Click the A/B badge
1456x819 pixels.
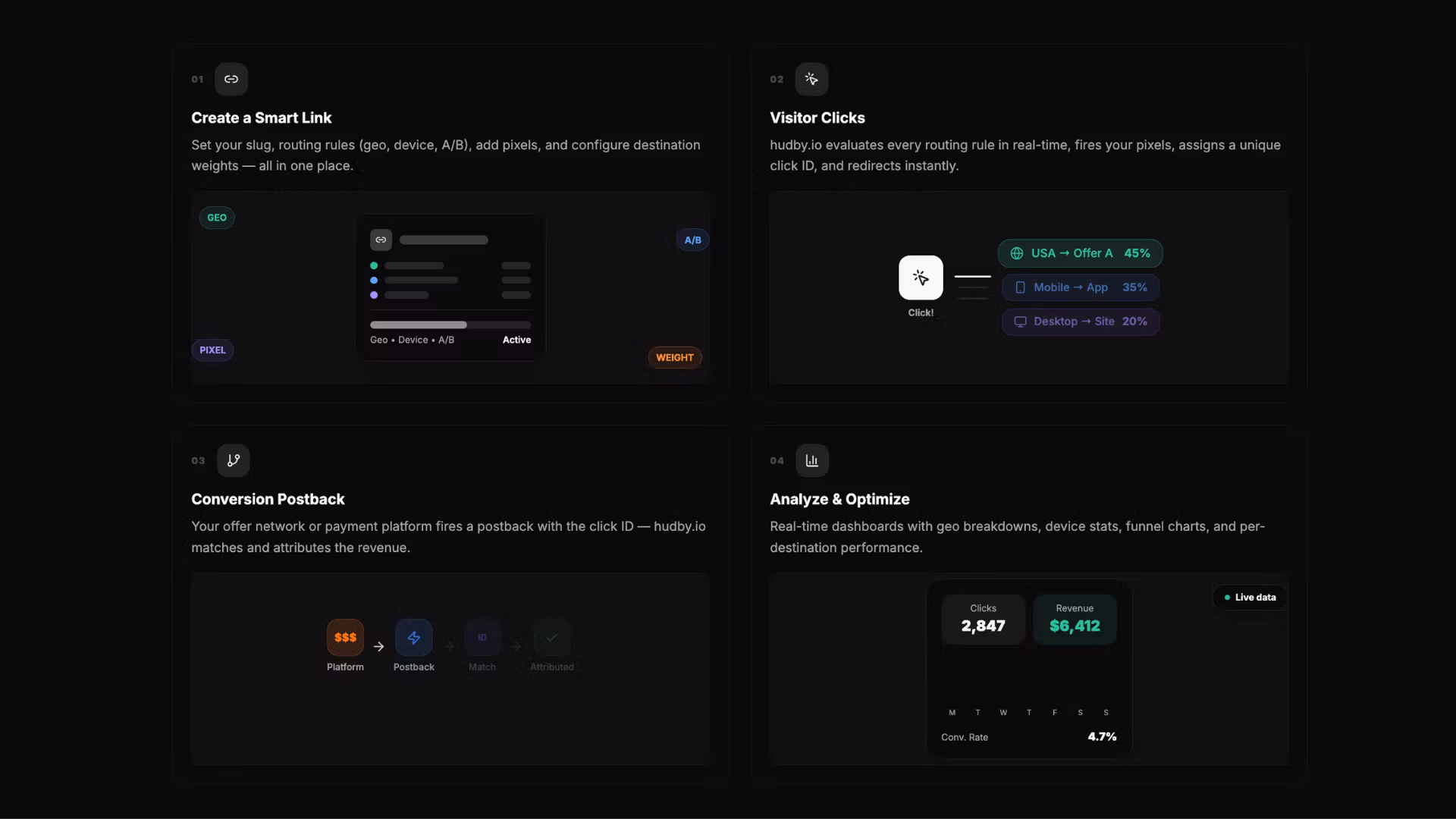pos(692,240)
